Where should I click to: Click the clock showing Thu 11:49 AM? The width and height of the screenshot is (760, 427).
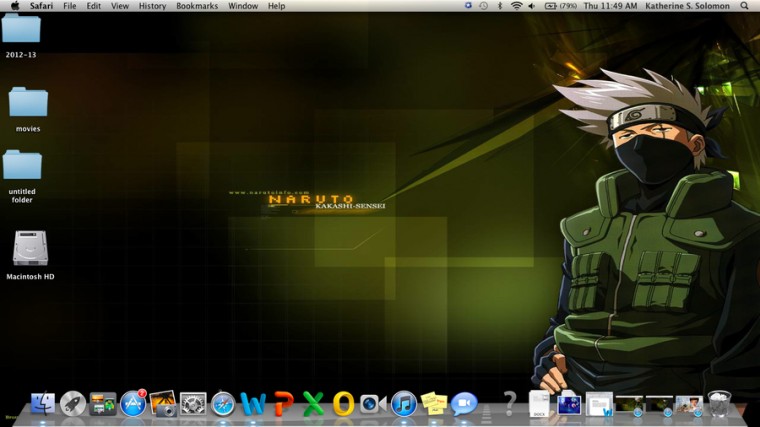(x=610, y=6)
